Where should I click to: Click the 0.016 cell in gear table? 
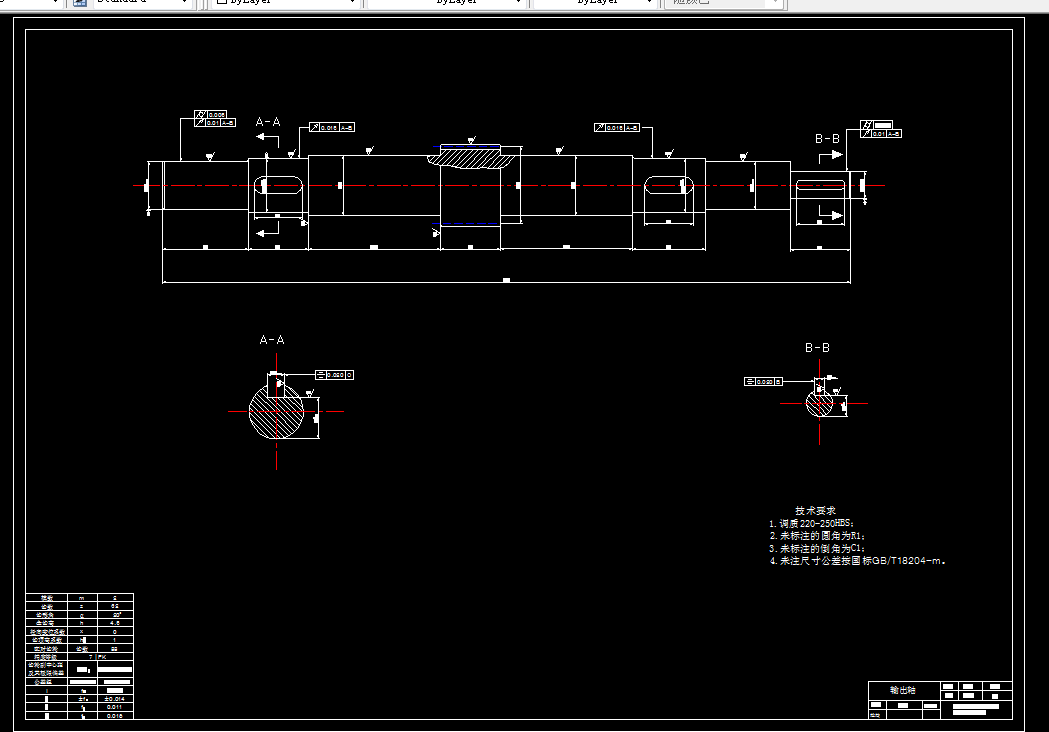point(115,715)
